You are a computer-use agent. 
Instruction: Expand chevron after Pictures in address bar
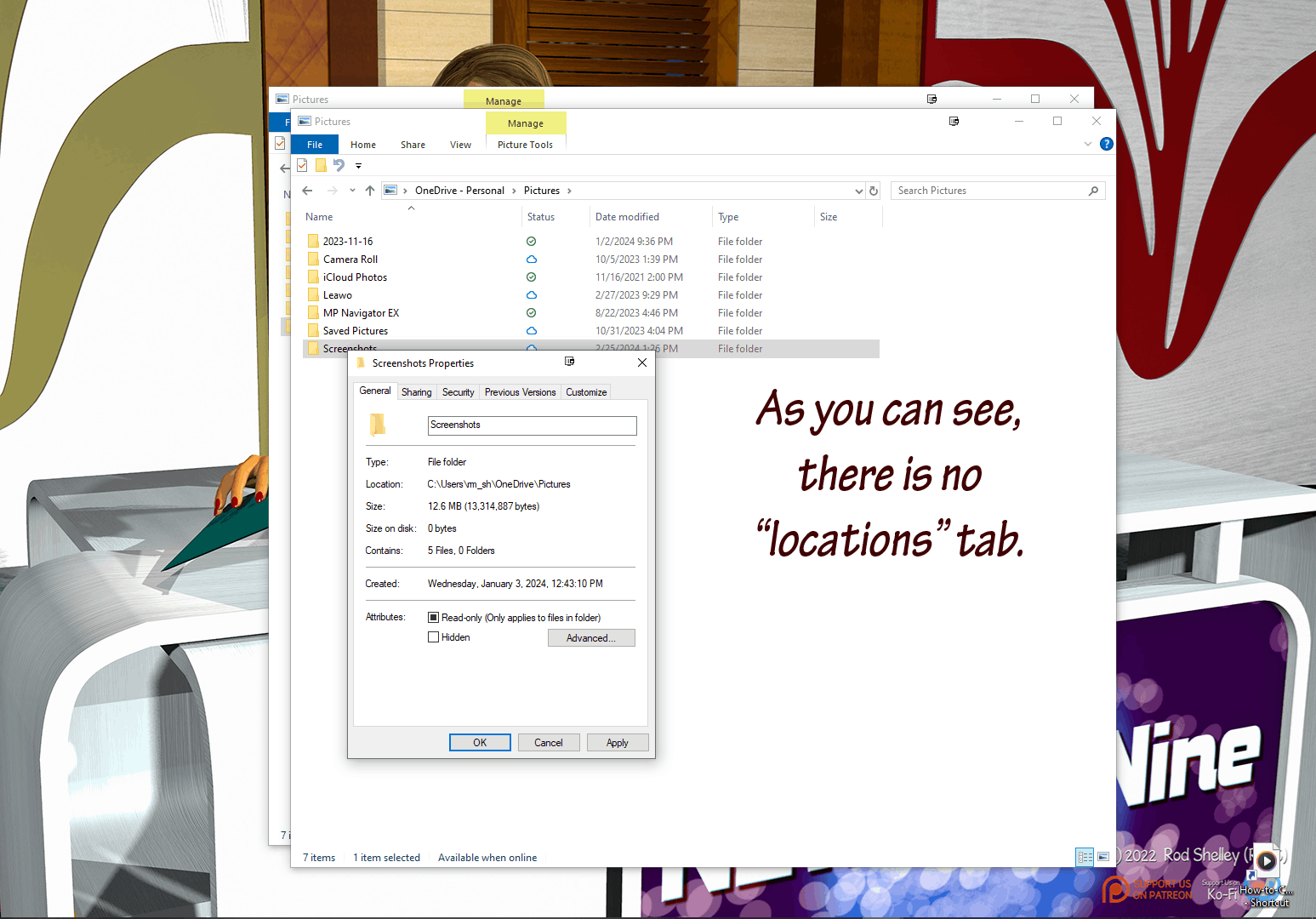tap(569, 191)
